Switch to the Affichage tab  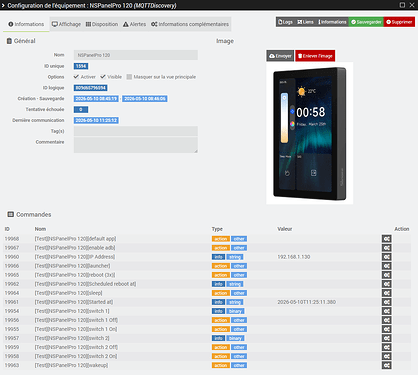[66, 24]
